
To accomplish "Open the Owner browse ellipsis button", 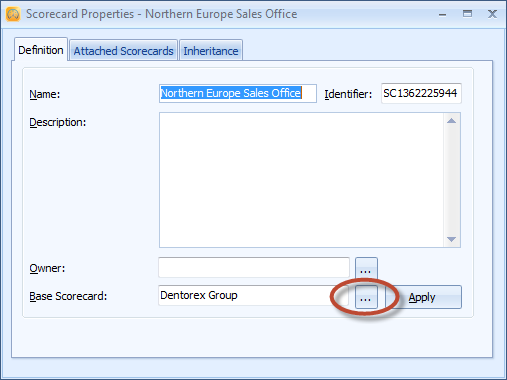I will [366, 268].
